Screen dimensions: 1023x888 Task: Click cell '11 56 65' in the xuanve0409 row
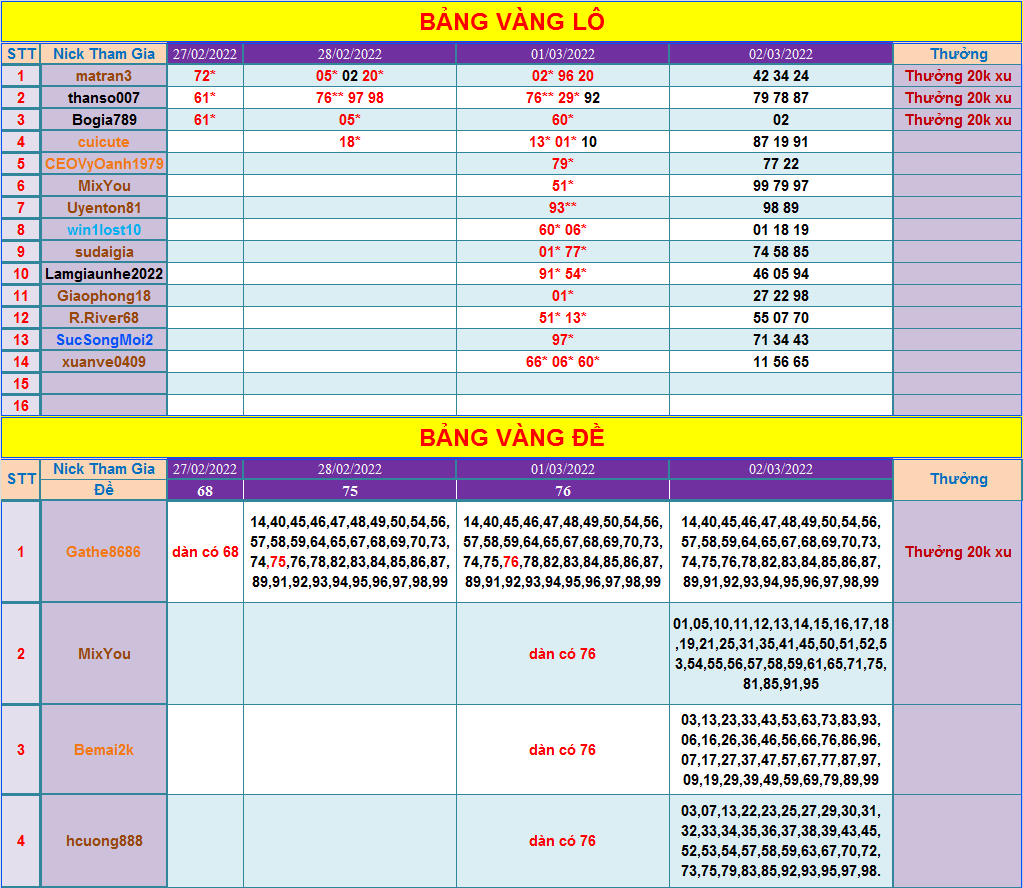pyautogui.click(x=780, y=362)
